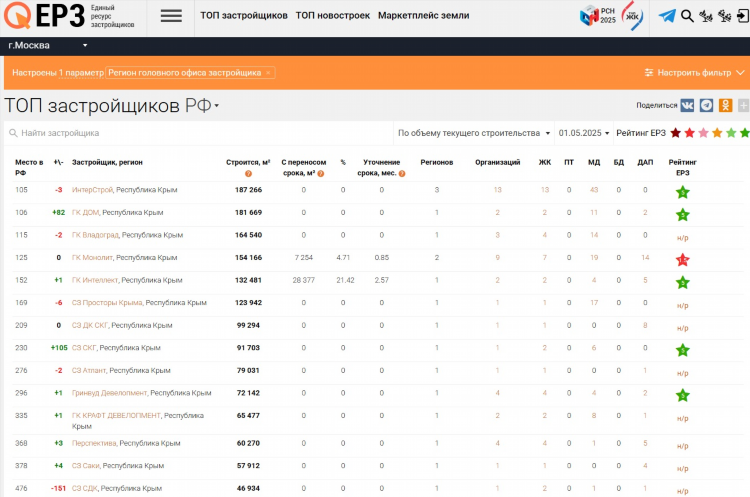
Task: Click the Найти застройщика search field
Action: pos(199,133)
